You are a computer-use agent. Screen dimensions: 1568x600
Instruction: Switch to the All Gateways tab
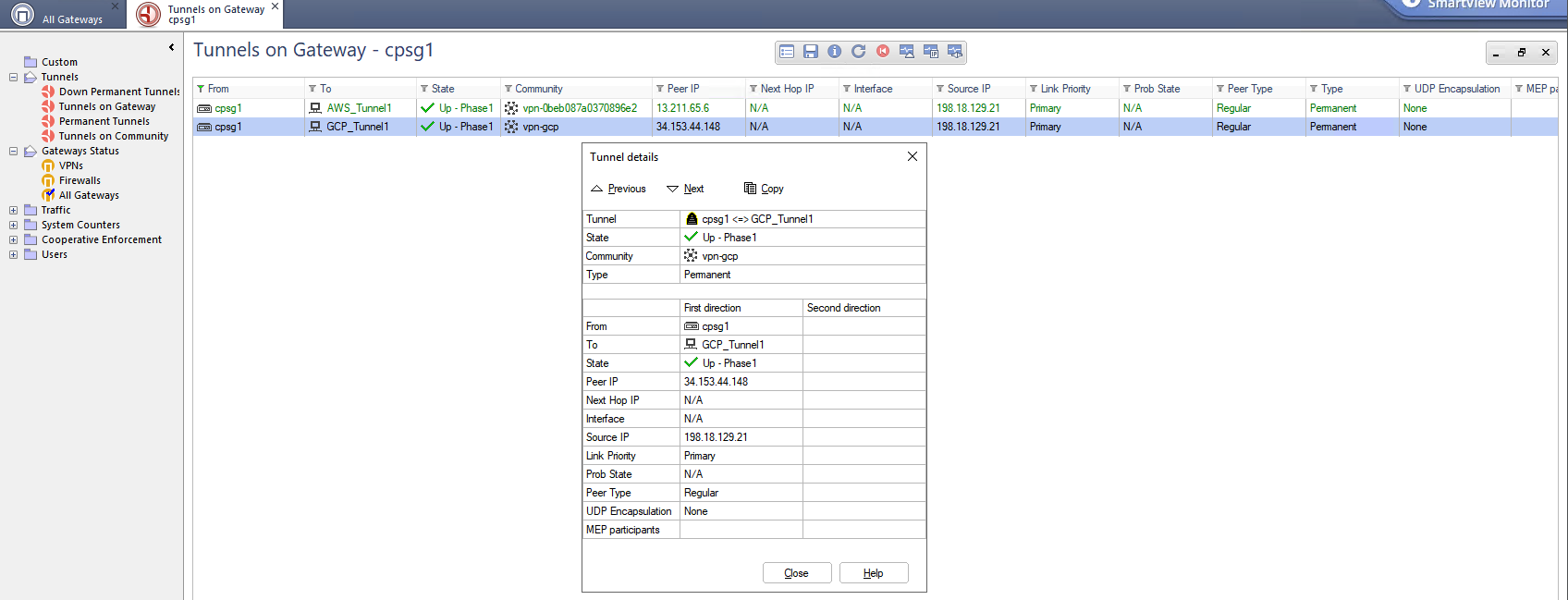(x=71, y=19)
